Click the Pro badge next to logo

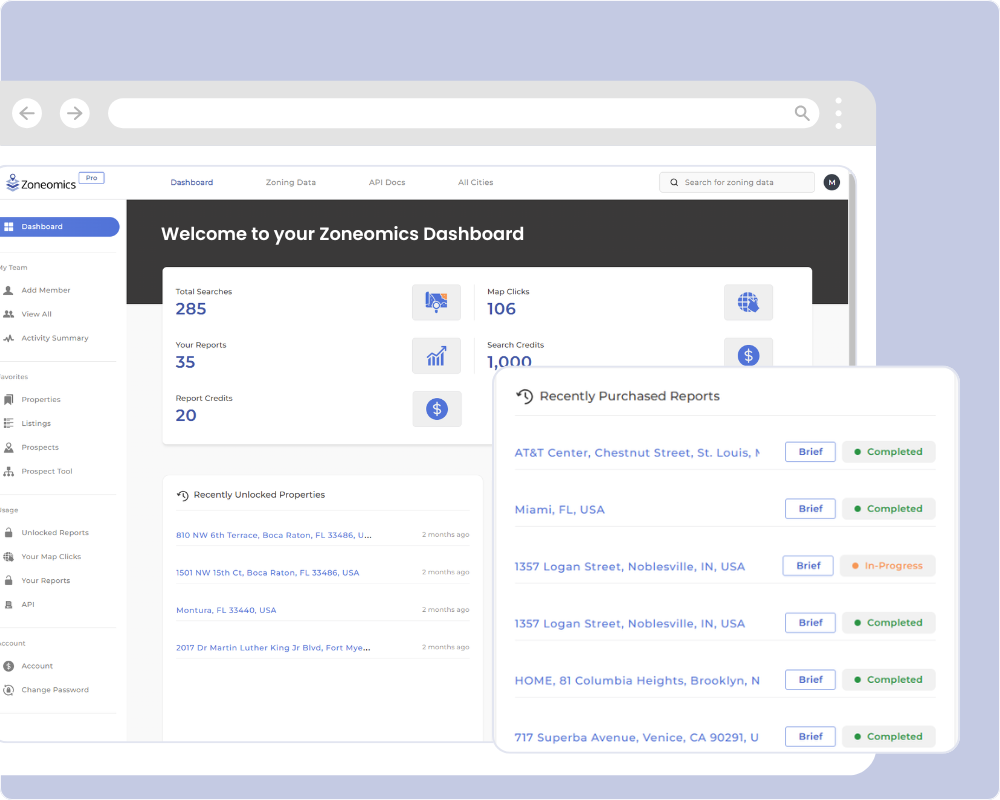point(91,178)
